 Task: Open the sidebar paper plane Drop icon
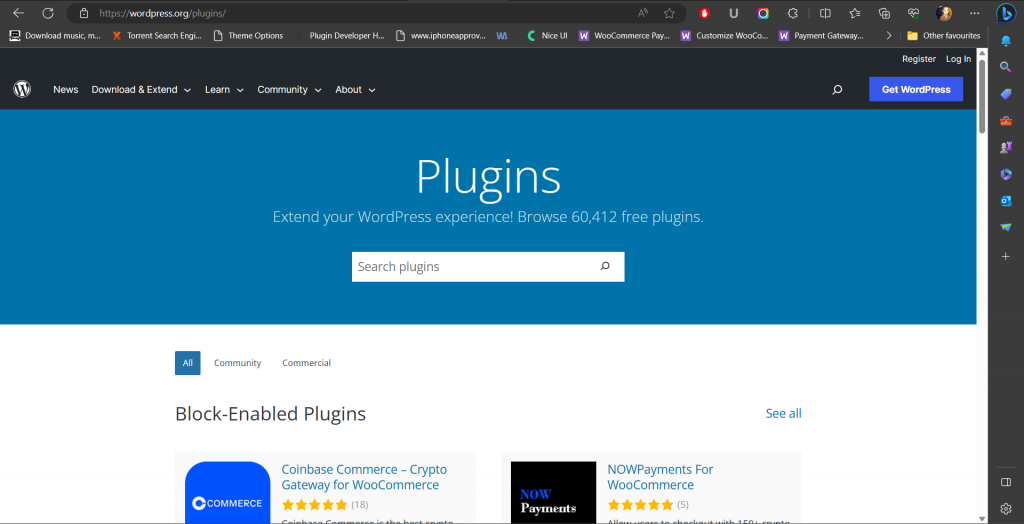coord(1006,227)
